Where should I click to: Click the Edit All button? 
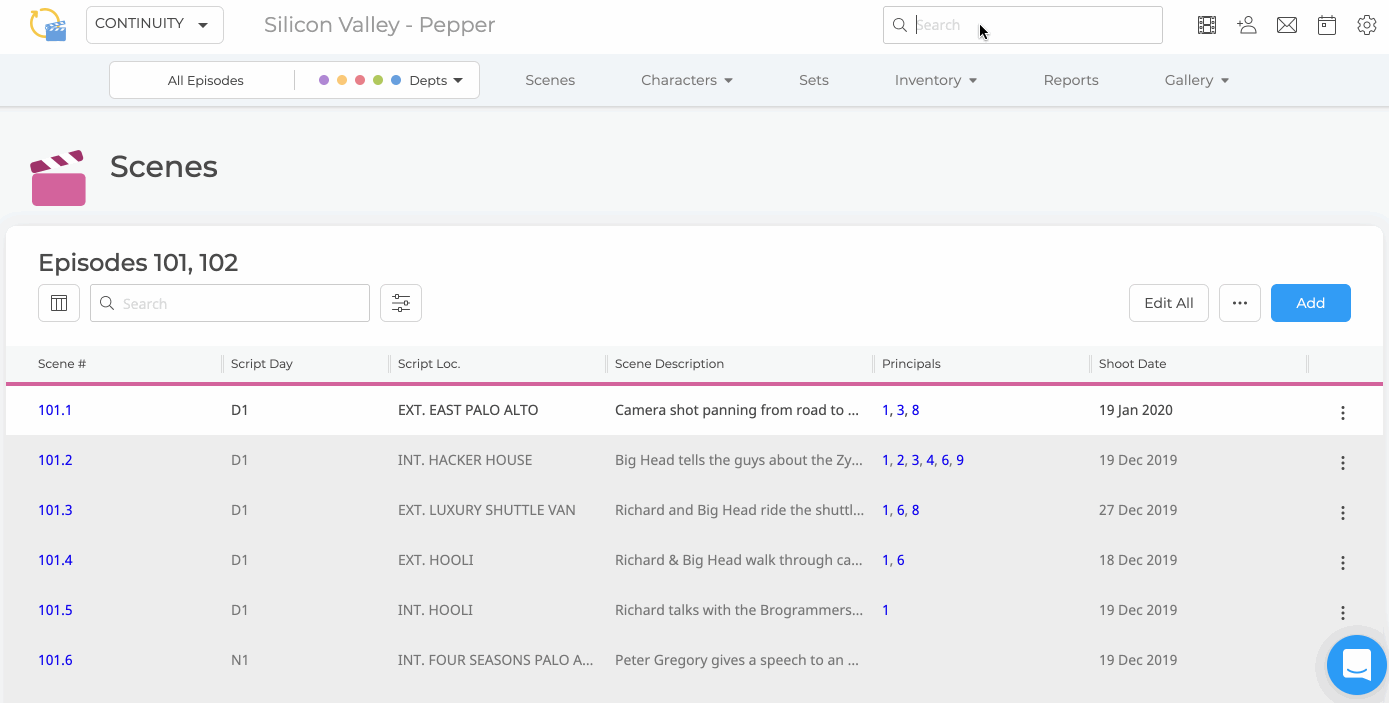point(1169,303)
